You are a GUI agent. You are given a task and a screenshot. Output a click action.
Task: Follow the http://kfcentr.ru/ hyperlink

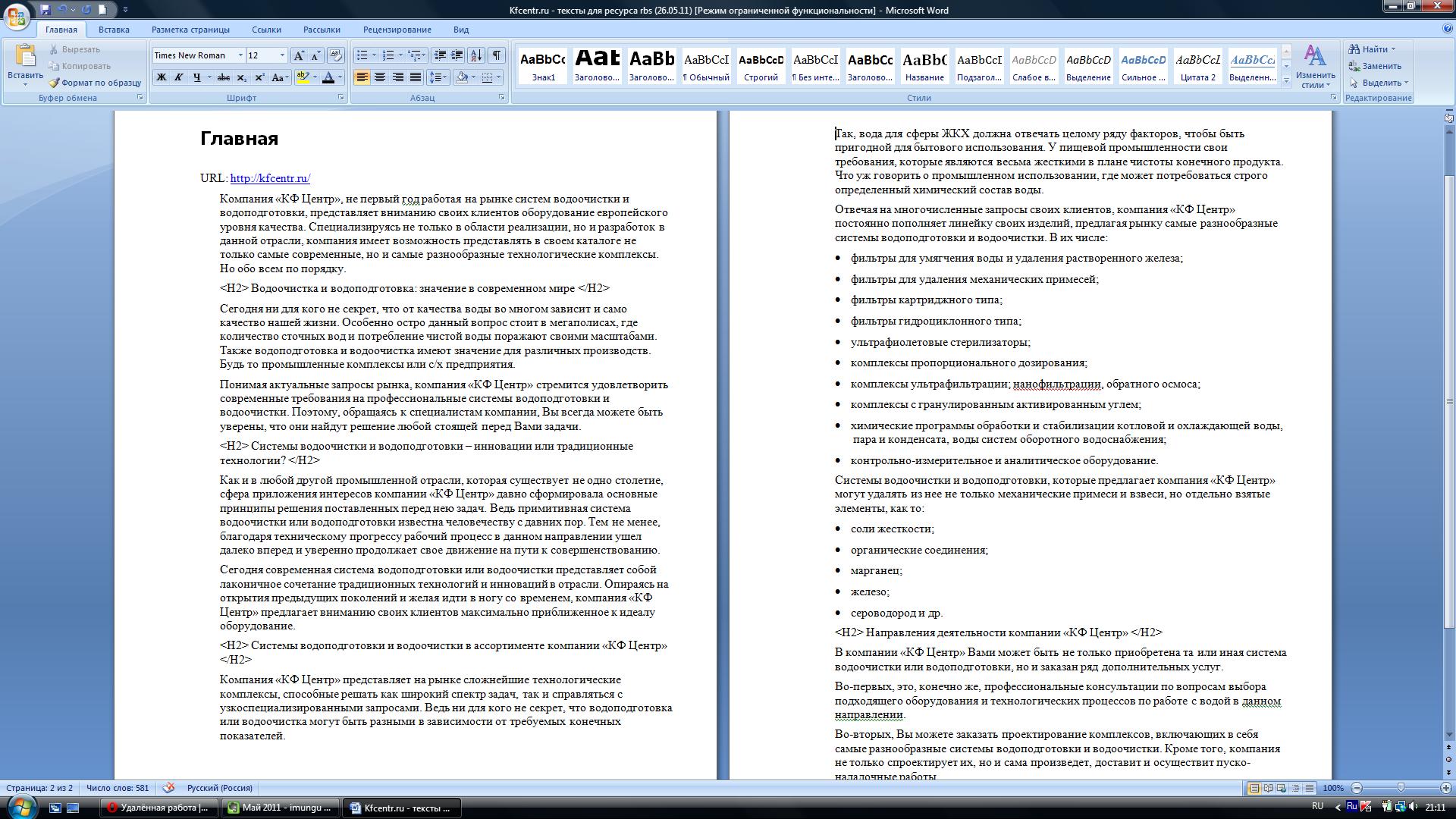(x=270, y=178)
